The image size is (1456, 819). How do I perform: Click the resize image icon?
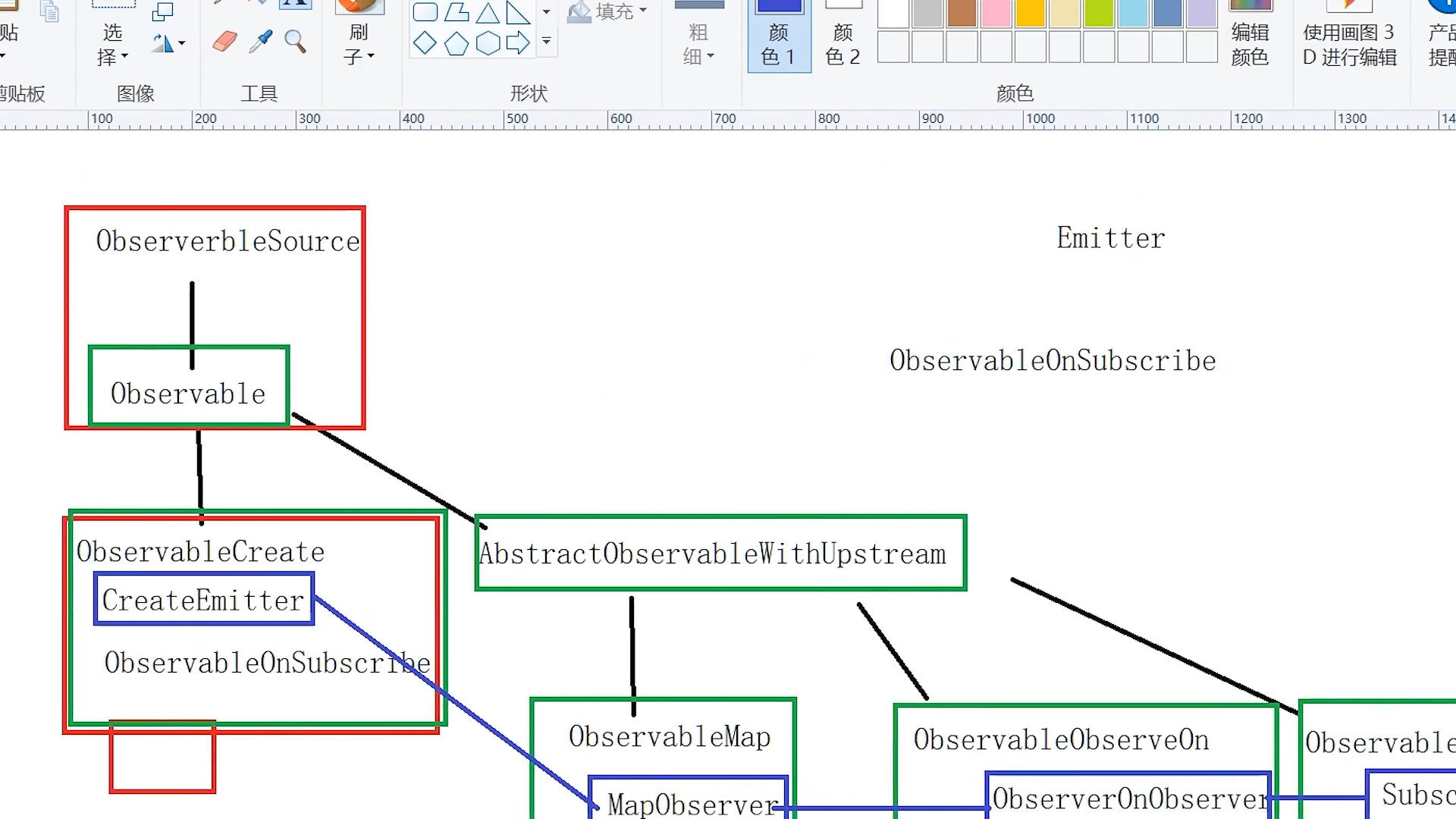162,11
